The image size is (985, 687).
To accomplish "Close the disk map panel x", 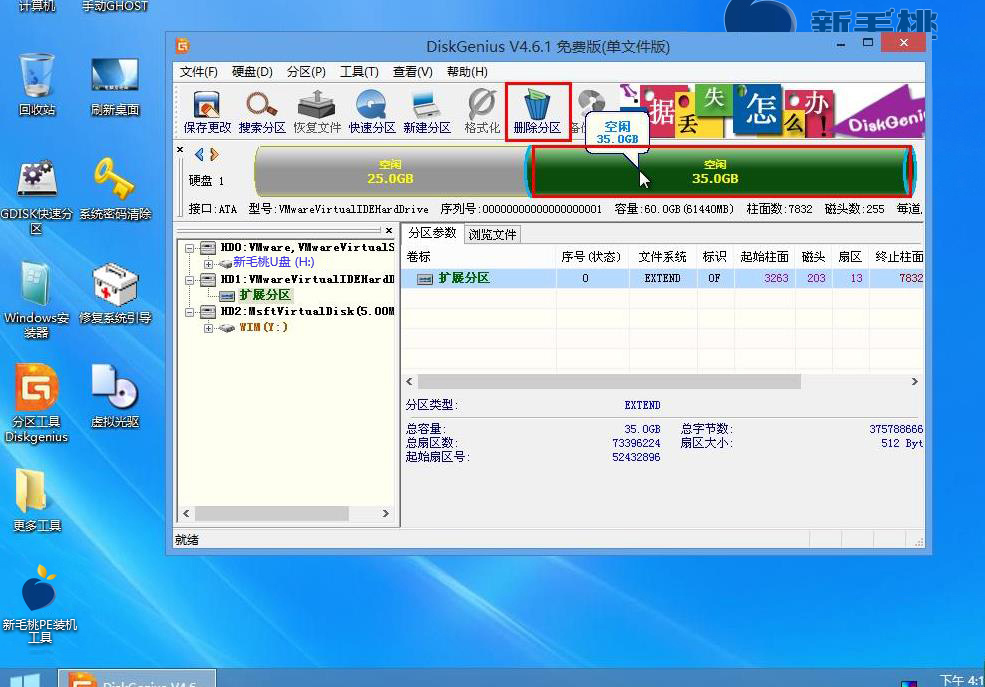I will click(180, 149).
